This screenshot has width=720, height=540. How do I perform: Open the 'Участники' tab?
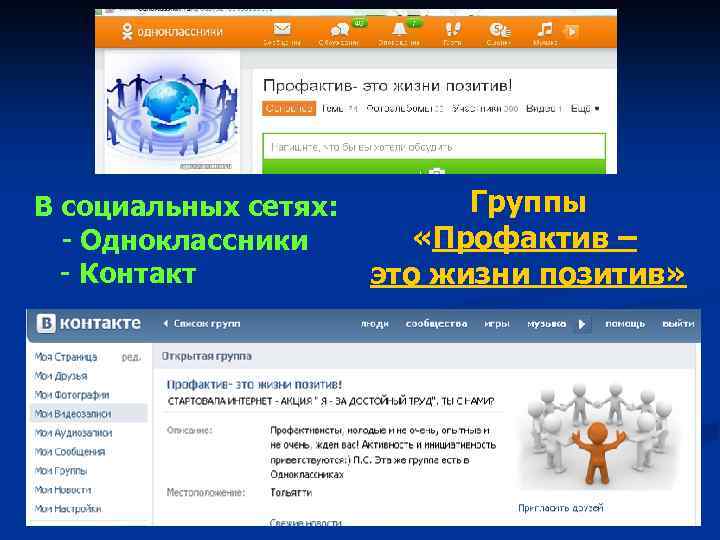484,108
